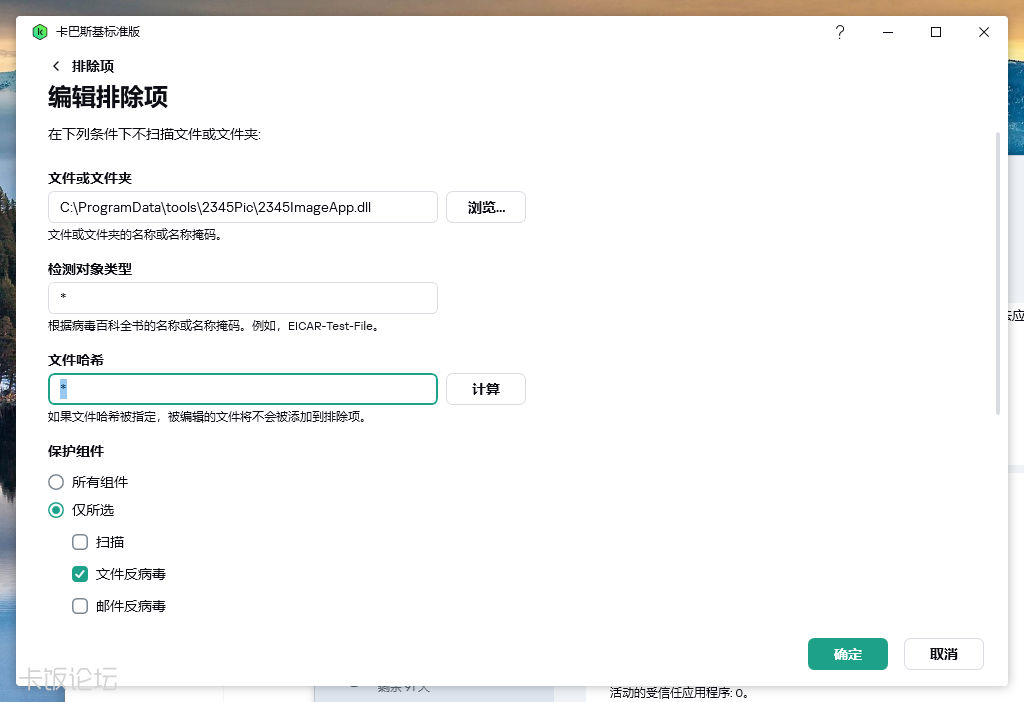Minimize the Kaspersky window

click(888, 32)
